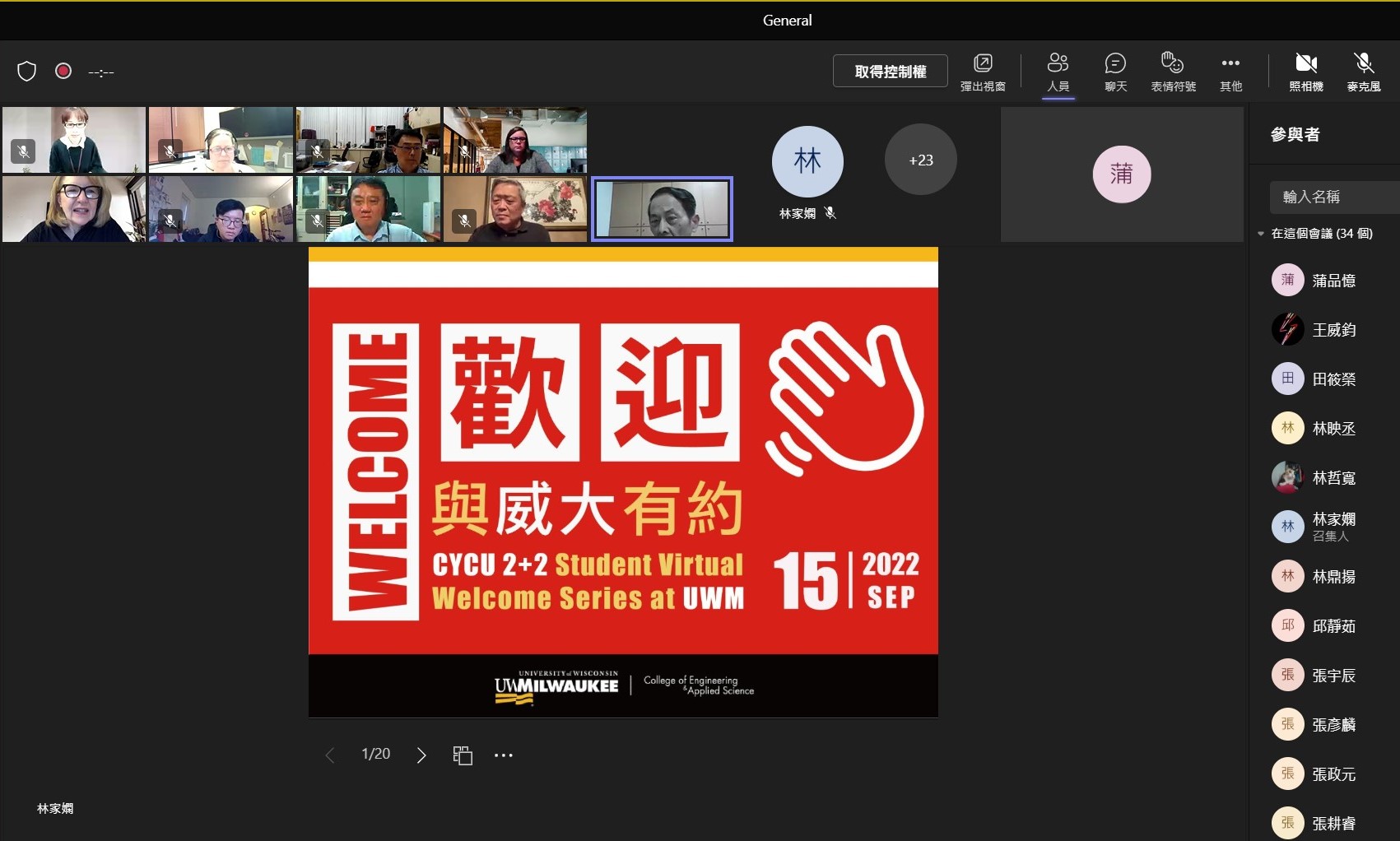Image resolution: width=1400 pixels, height=841 pixels.
Task: Click the 田 avatar beside 田筱棻
Action: coord(1287,379)
